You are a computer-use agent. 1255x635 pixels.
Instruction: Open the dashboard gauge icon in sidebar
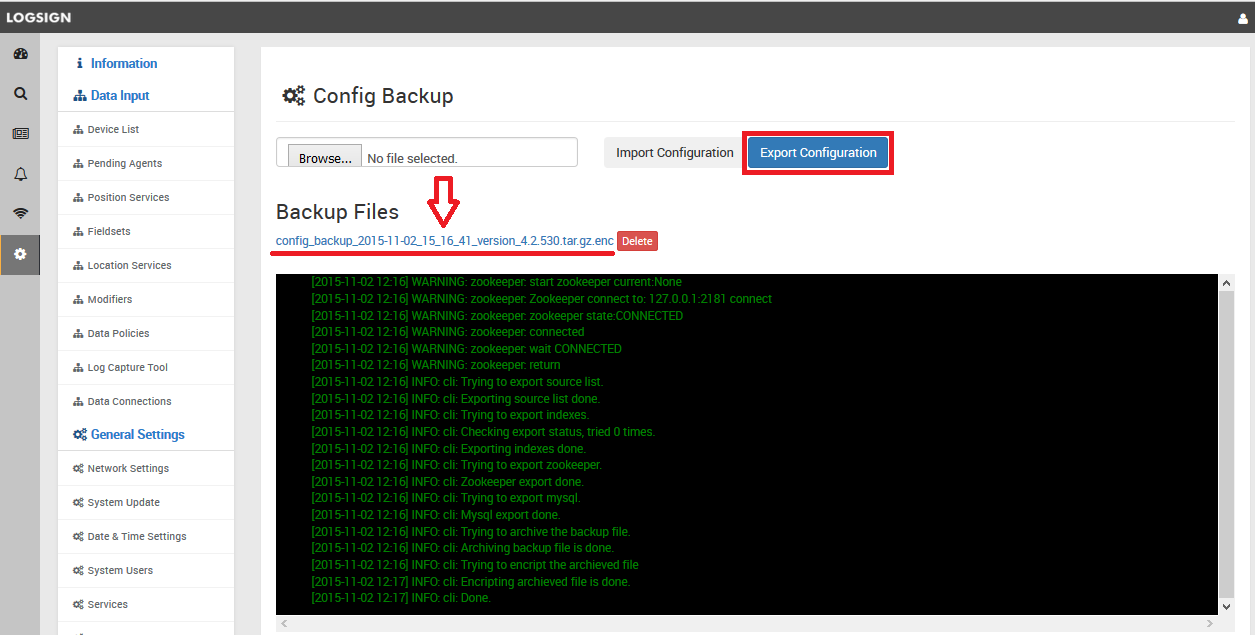tap(20, 54)
